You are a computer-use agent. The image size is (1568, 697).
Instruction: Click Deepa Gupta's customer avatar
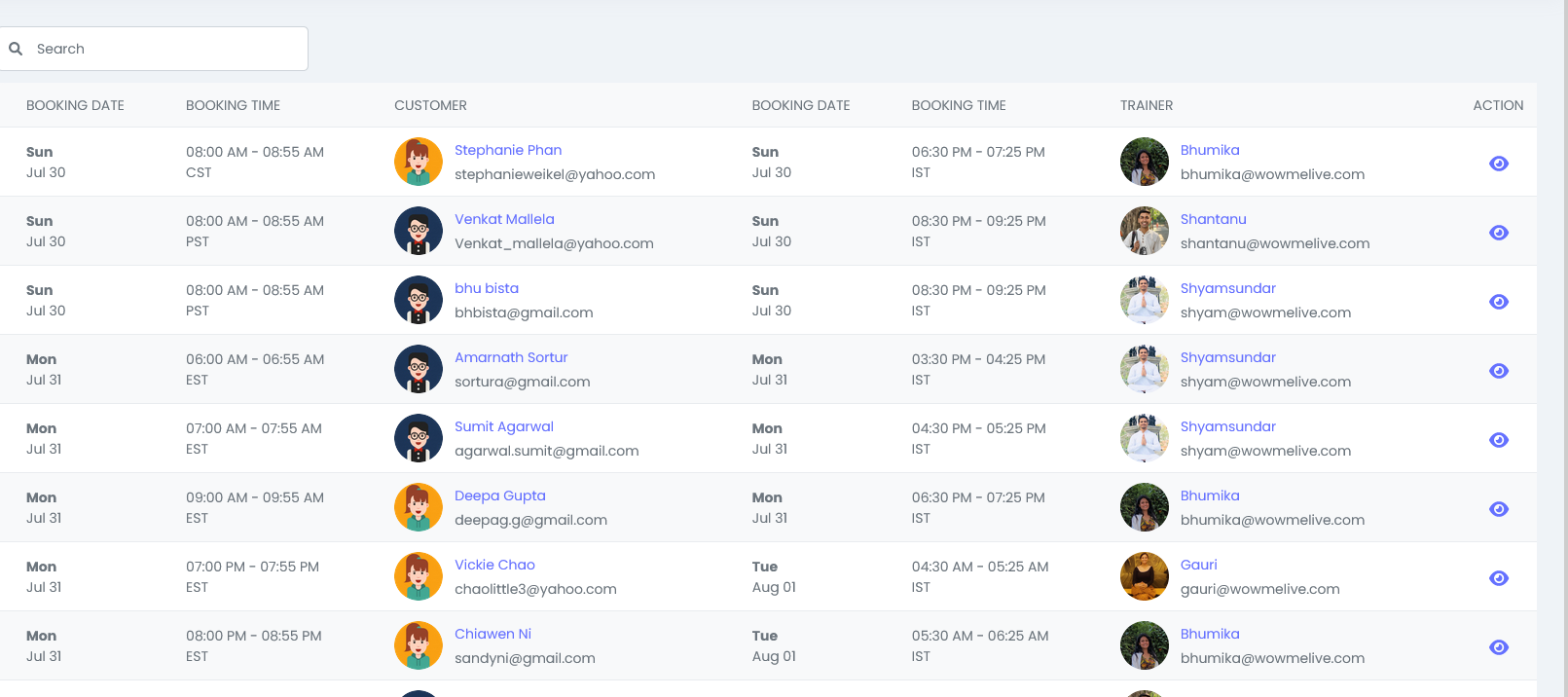pyautogui.click(x=419, y=507)
